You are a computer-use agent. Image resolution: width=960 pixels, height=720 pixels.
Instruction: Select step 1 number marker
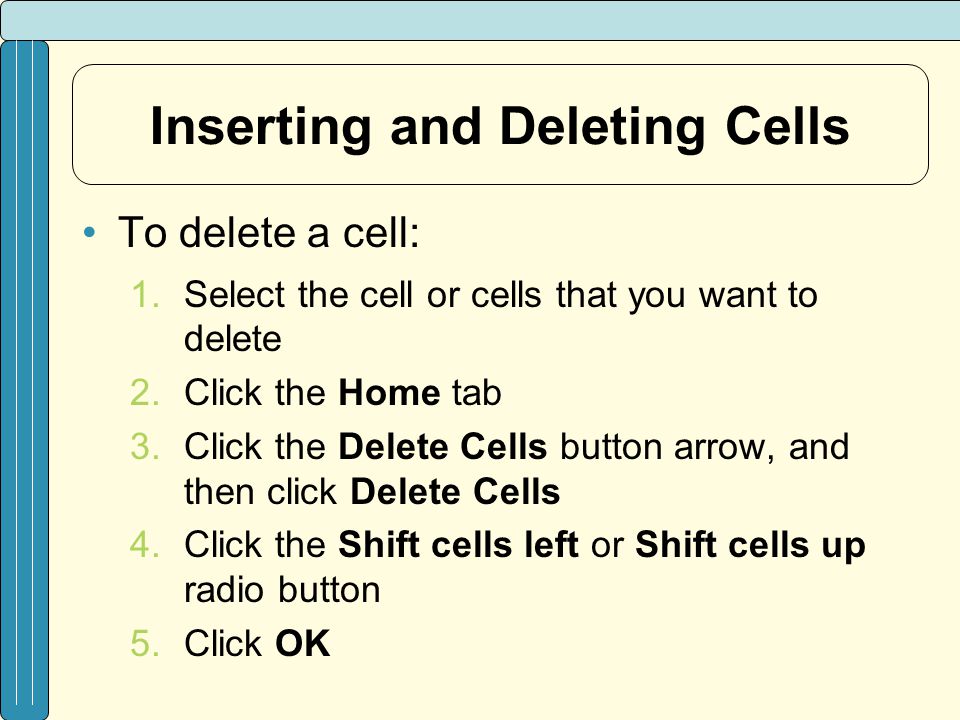click(145, 294)
